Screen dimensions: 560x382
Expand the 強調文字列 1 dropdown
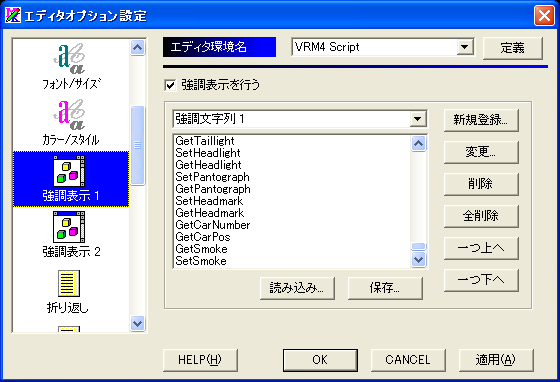pyautogui.click(x=418, y=119)
